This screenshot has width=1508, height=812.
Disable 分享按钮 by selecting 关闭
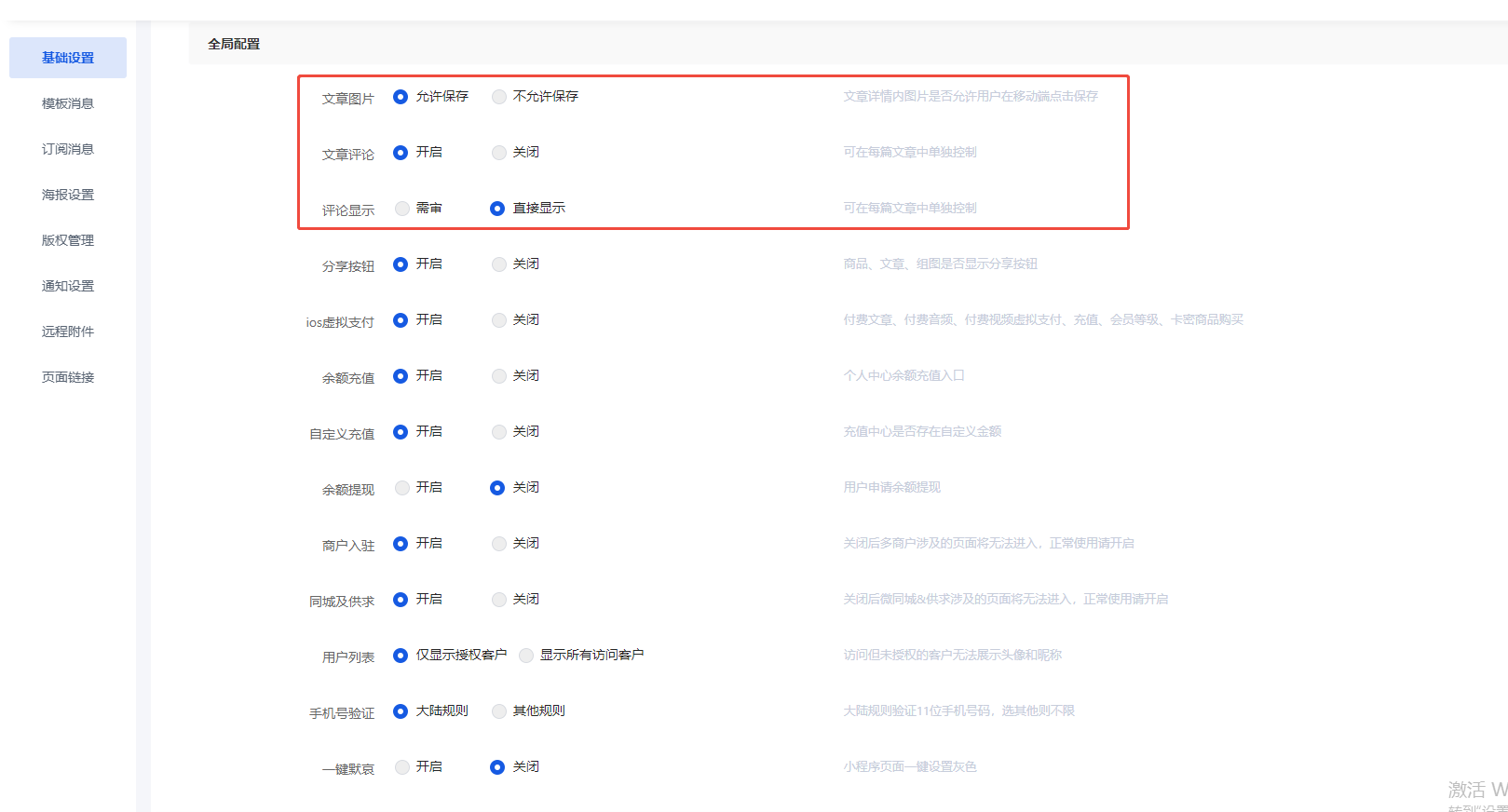(x=499, y=264)
